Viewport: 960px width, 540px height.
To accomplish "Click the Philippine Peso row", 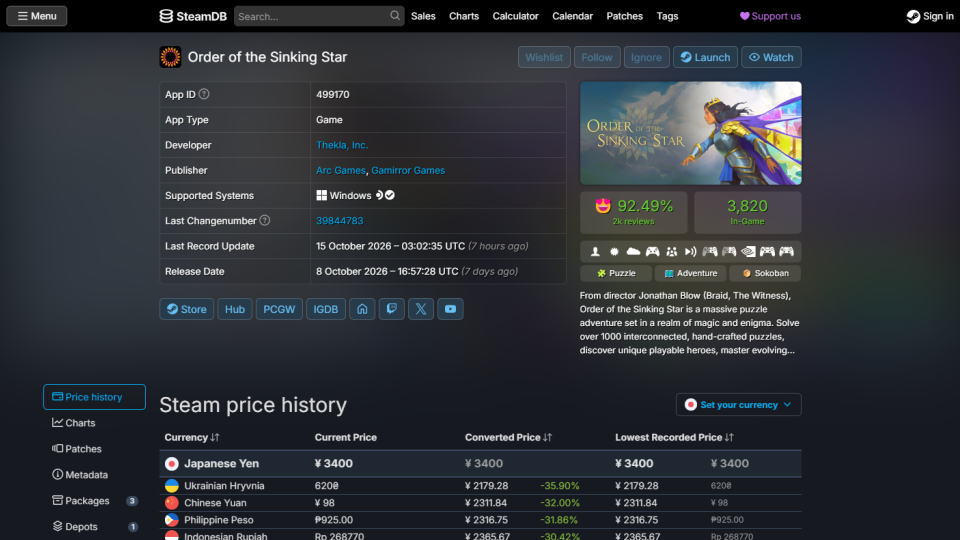I will pyautogui.click(x=480, y=520).
